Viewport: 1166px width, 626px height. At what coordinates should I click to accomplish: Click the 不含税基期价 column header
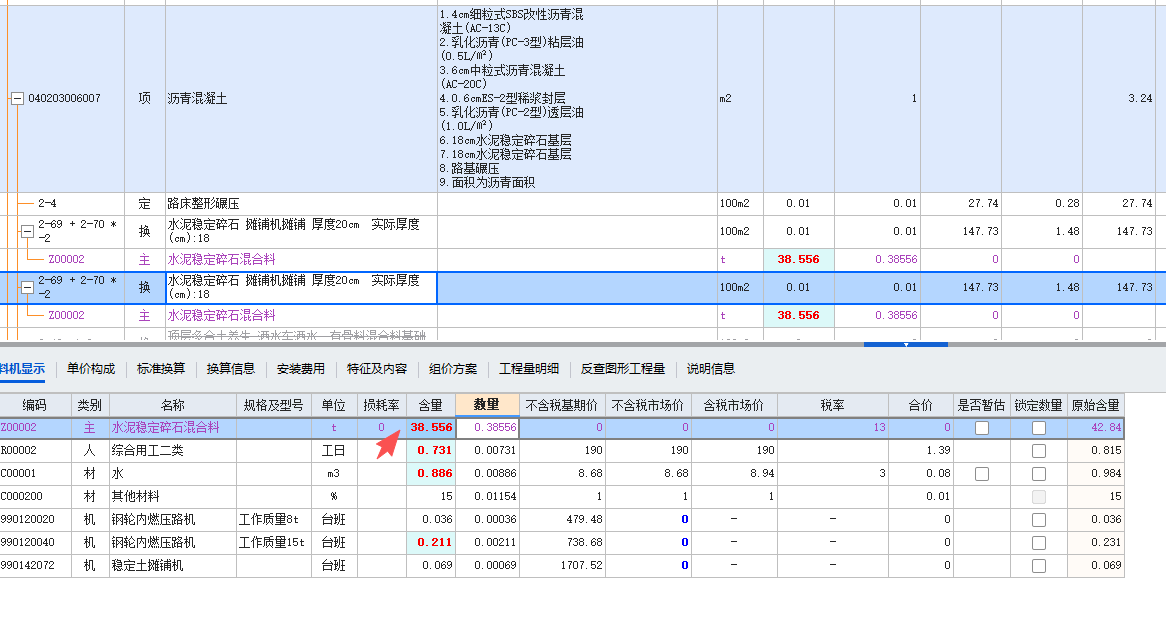(562, 405)
